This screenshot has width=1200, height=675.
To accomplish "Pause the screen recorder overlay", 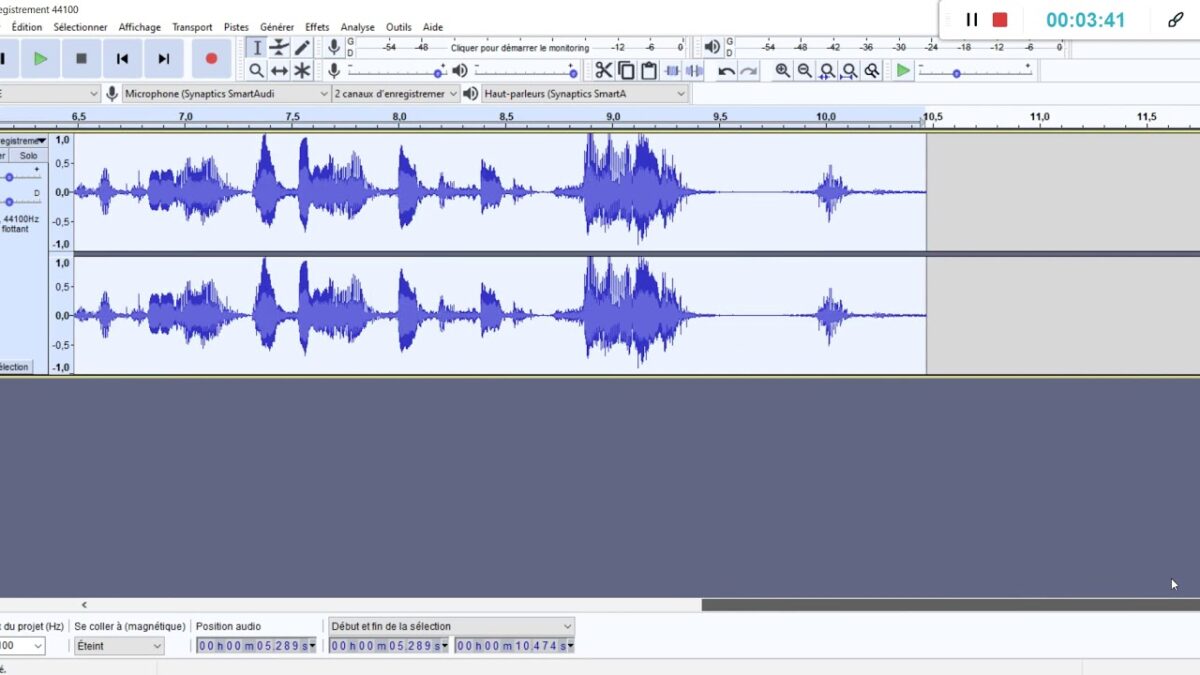I will click(971, 20).
